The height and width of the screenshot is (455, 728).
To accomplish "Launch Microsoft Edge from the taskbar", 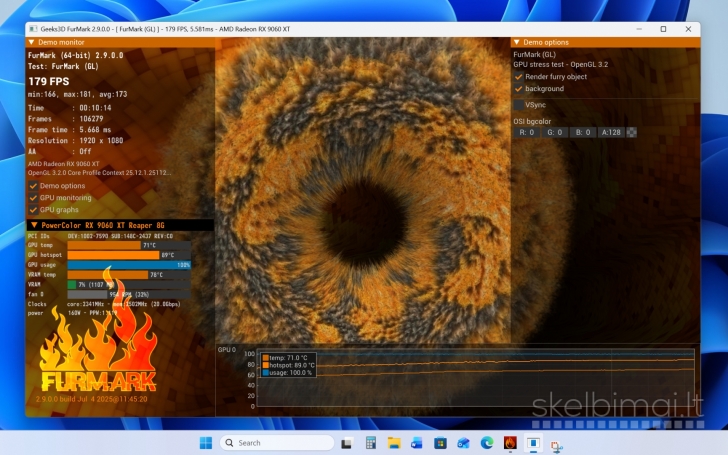I will tap(487, 442).
